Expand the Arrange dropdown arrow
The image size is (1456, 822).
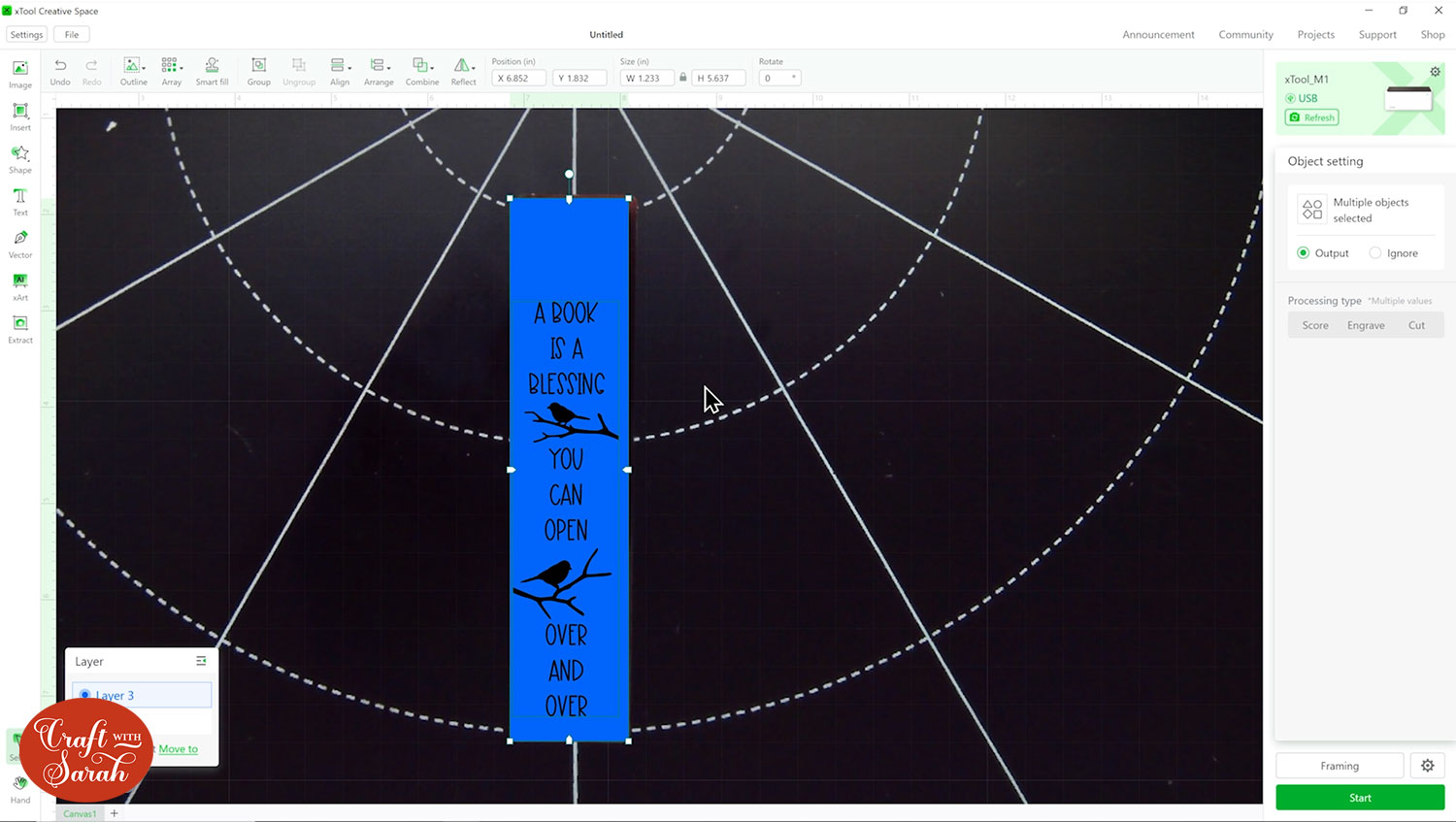pos(389,68)
